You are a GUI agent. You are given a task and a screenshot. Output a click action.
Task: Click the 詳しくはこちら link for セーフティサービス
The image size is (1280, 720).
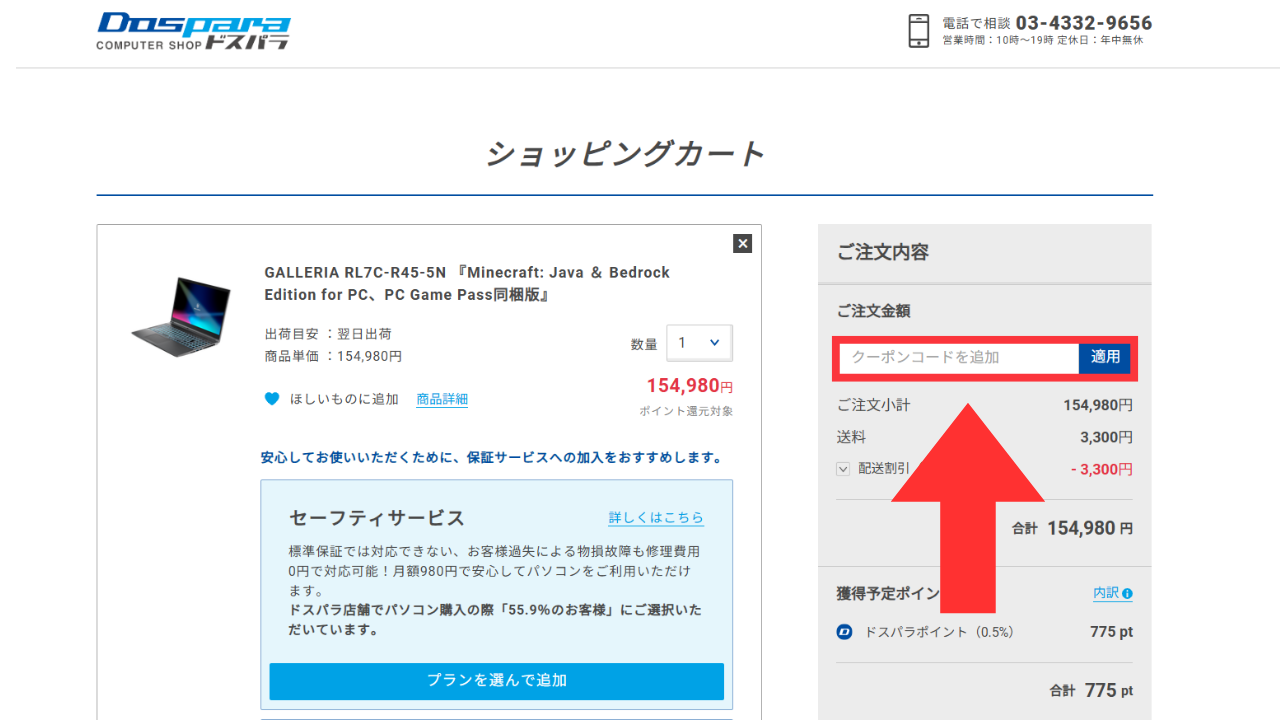pyautogui.click(x=656, y=518)
